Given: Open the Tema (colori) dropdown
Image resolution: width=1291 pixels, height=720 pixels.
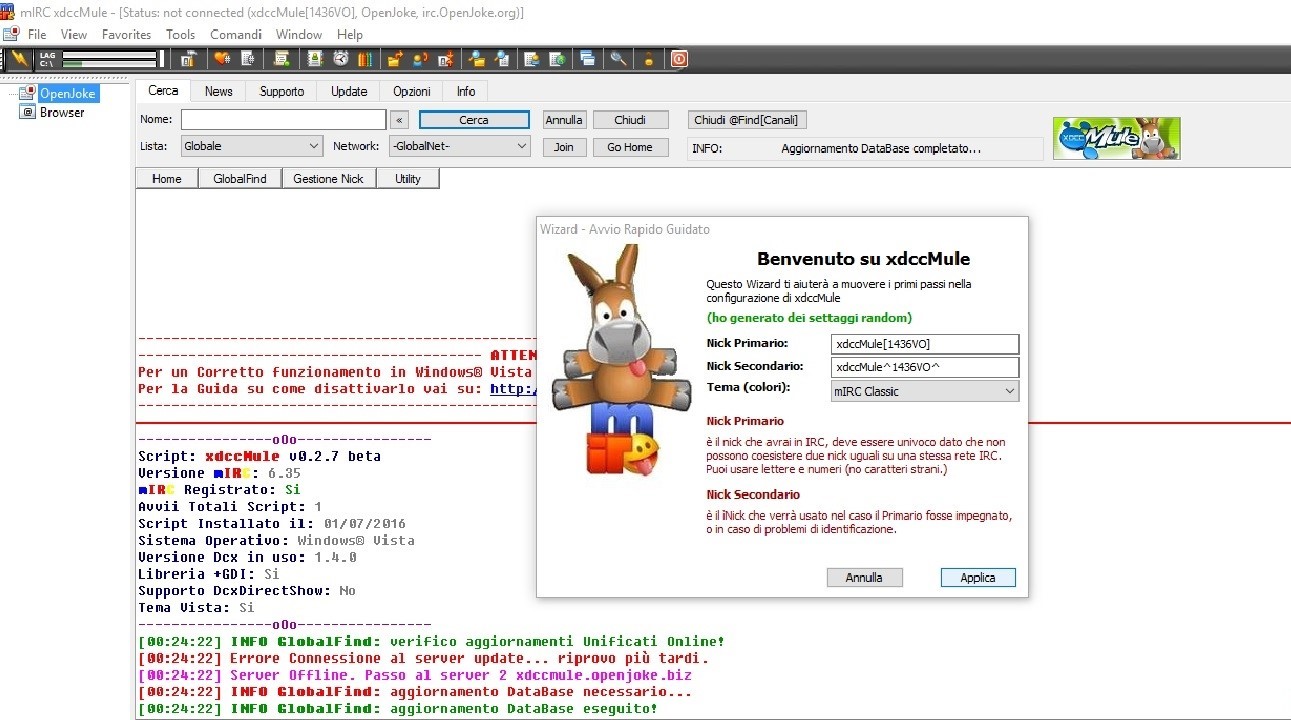Looking at the screenshot, I should [925, 391].
